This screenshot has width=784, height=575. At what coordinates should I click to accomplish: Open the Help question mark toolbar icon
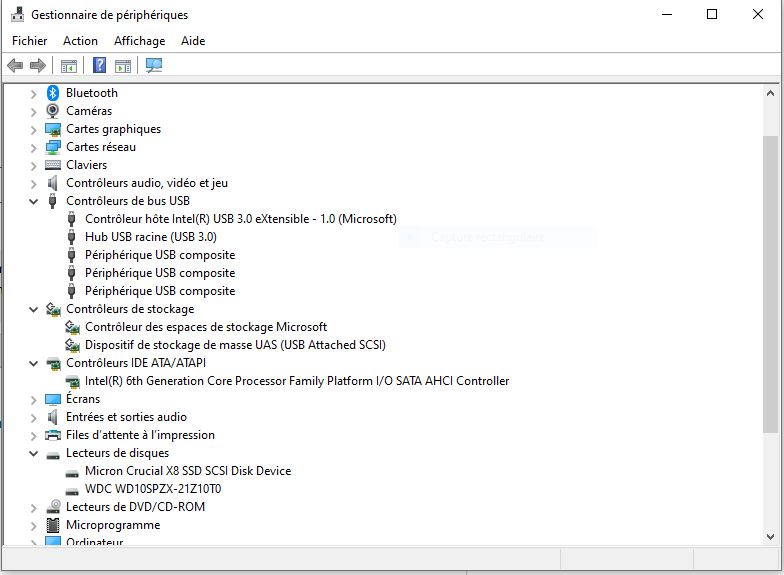pyautogui.click(x=100, y=65)
